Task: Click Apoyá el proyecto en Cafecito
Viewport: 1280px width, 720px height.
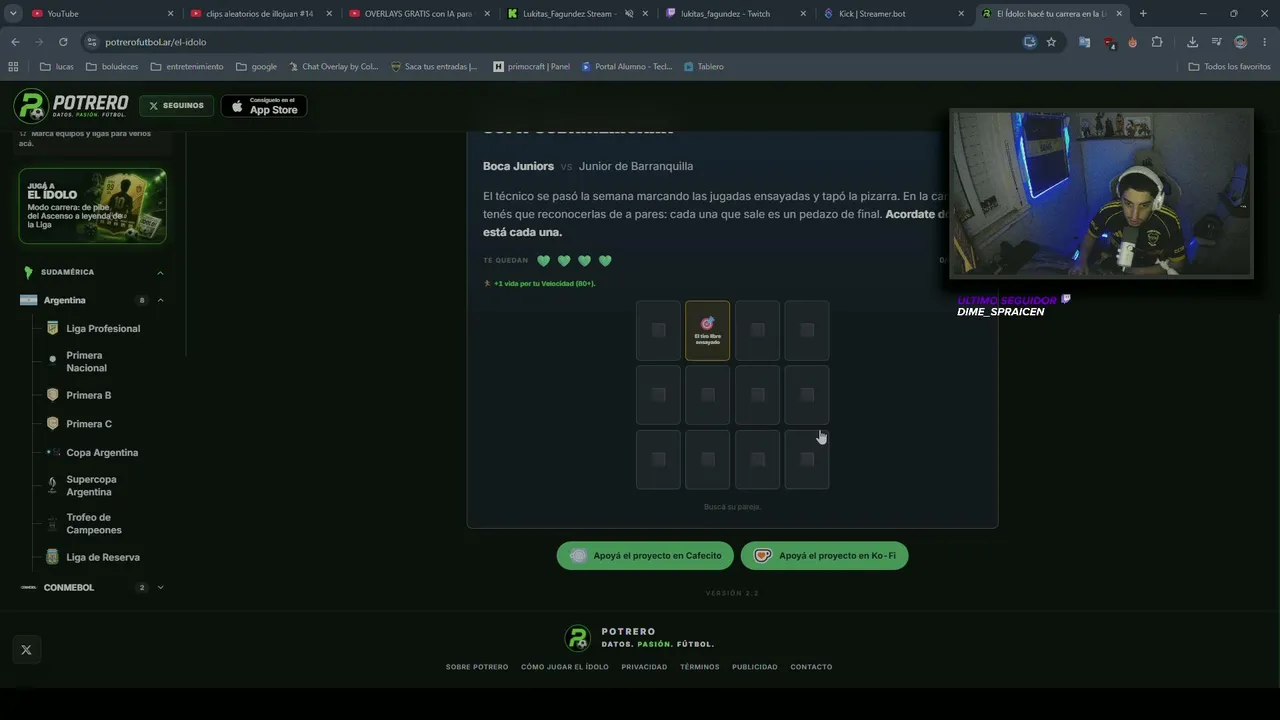Action: click(645, 556)
